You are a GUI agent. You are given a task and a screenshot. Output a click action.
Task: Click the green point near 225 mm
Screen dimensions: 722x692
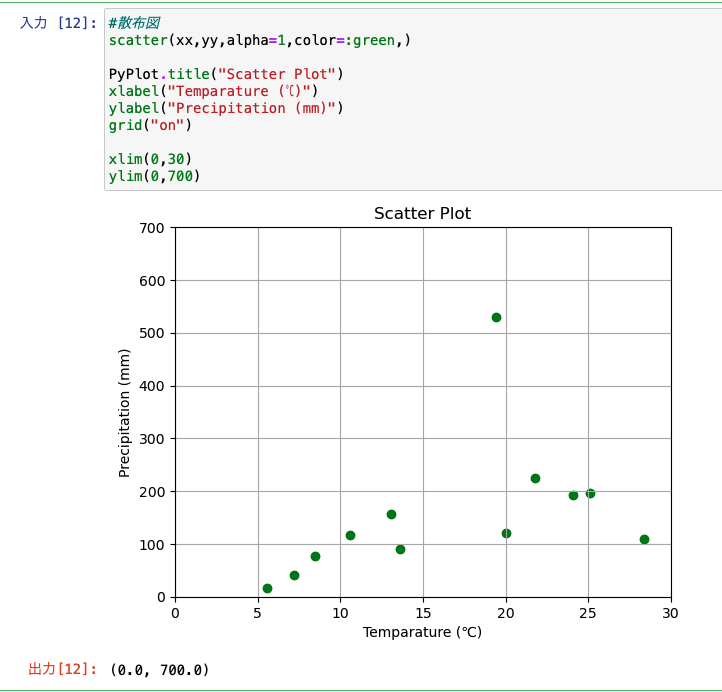(x=535, y=478)
